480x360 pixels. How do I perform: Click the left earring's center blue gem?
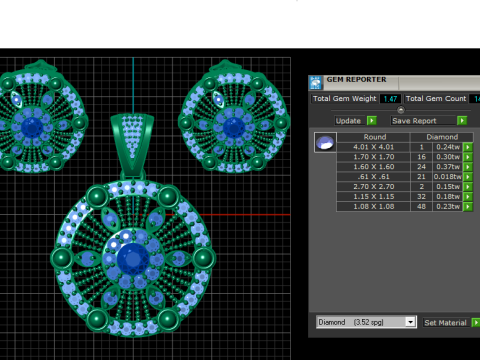[x=32, y=128]
